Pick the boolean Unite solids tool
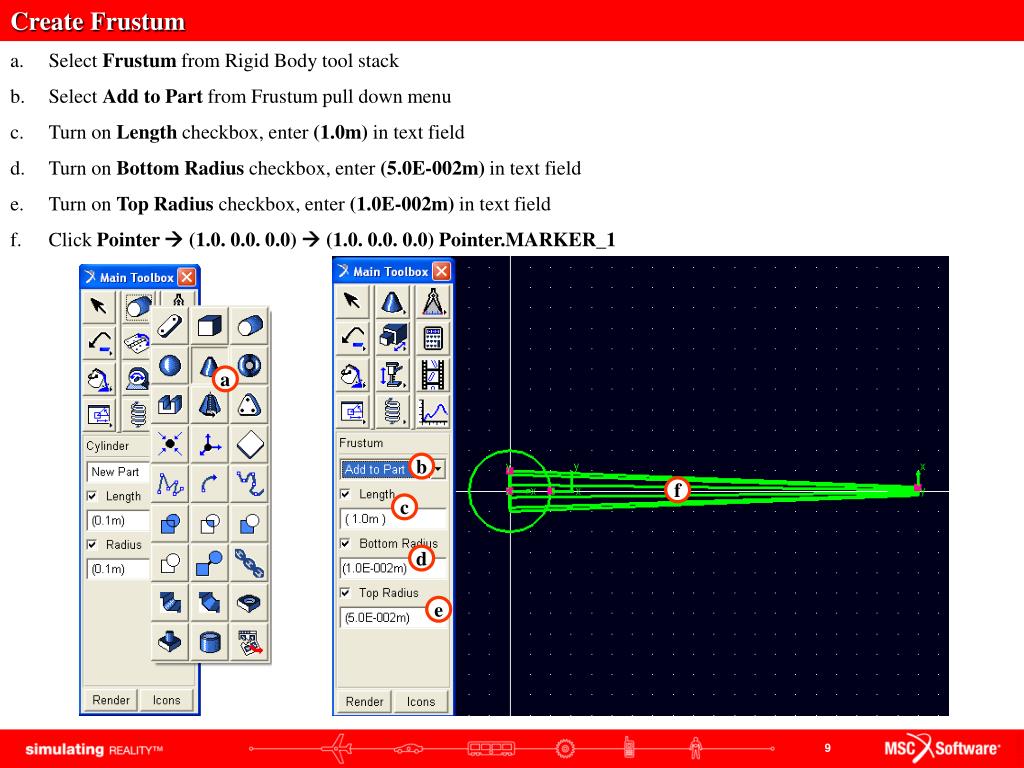1024x768 pixels. [x=170, y=523]
